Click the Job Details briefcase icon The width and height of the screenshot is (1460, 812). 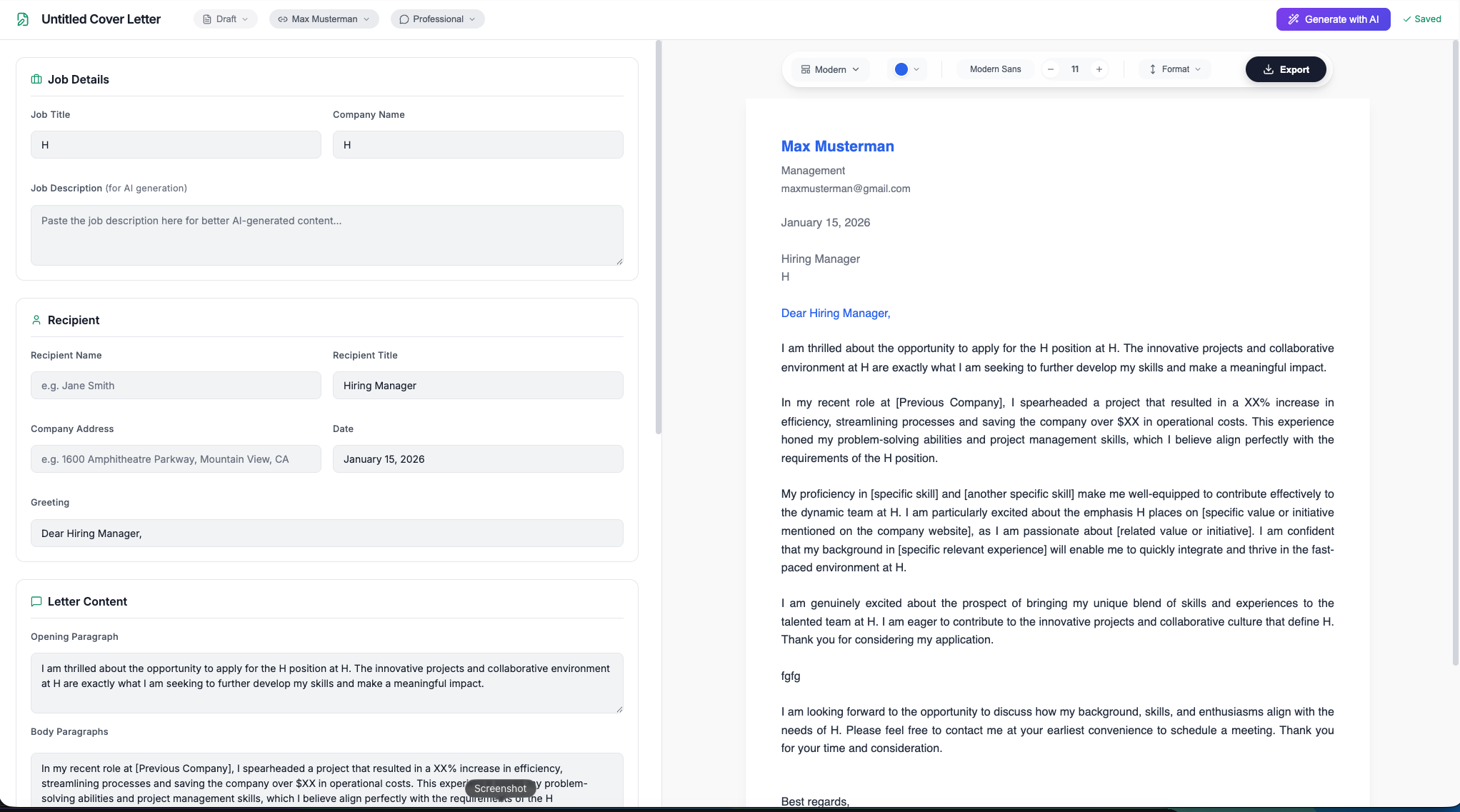click(x=36, y=79)
